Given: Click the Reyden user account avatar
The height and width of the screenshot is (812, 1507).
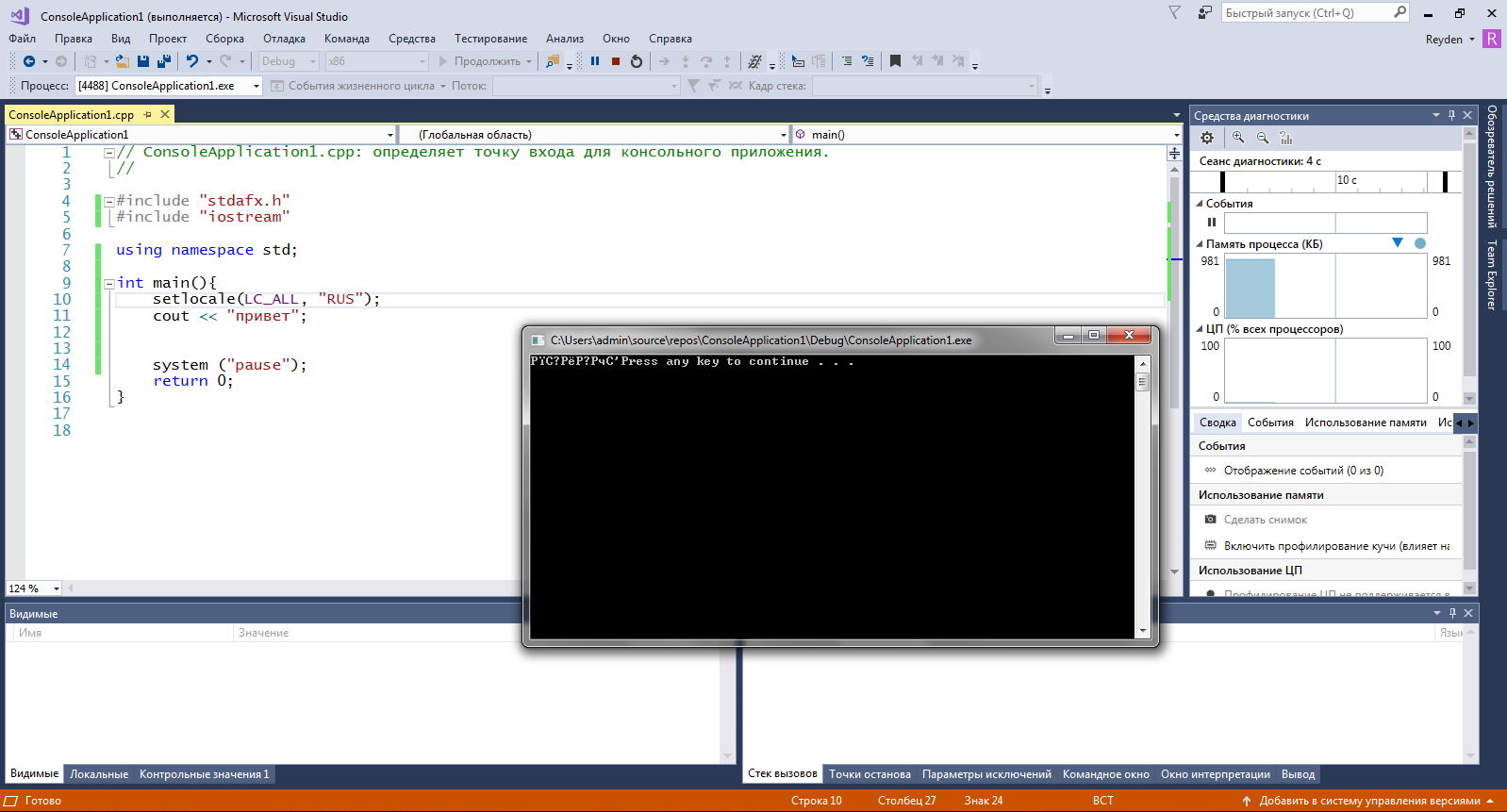Looking at the screenshot, I should pos(1492,39).
